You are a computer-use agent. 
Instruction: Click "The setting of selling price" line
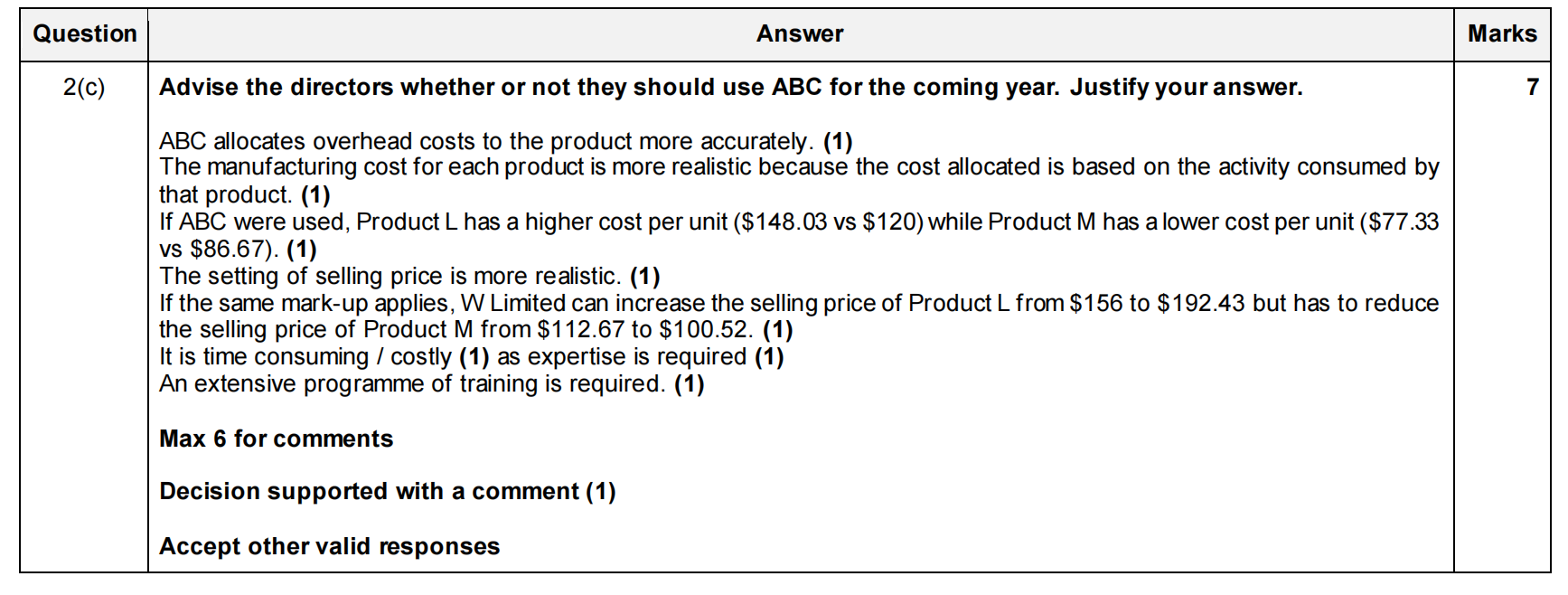point(390,277)
